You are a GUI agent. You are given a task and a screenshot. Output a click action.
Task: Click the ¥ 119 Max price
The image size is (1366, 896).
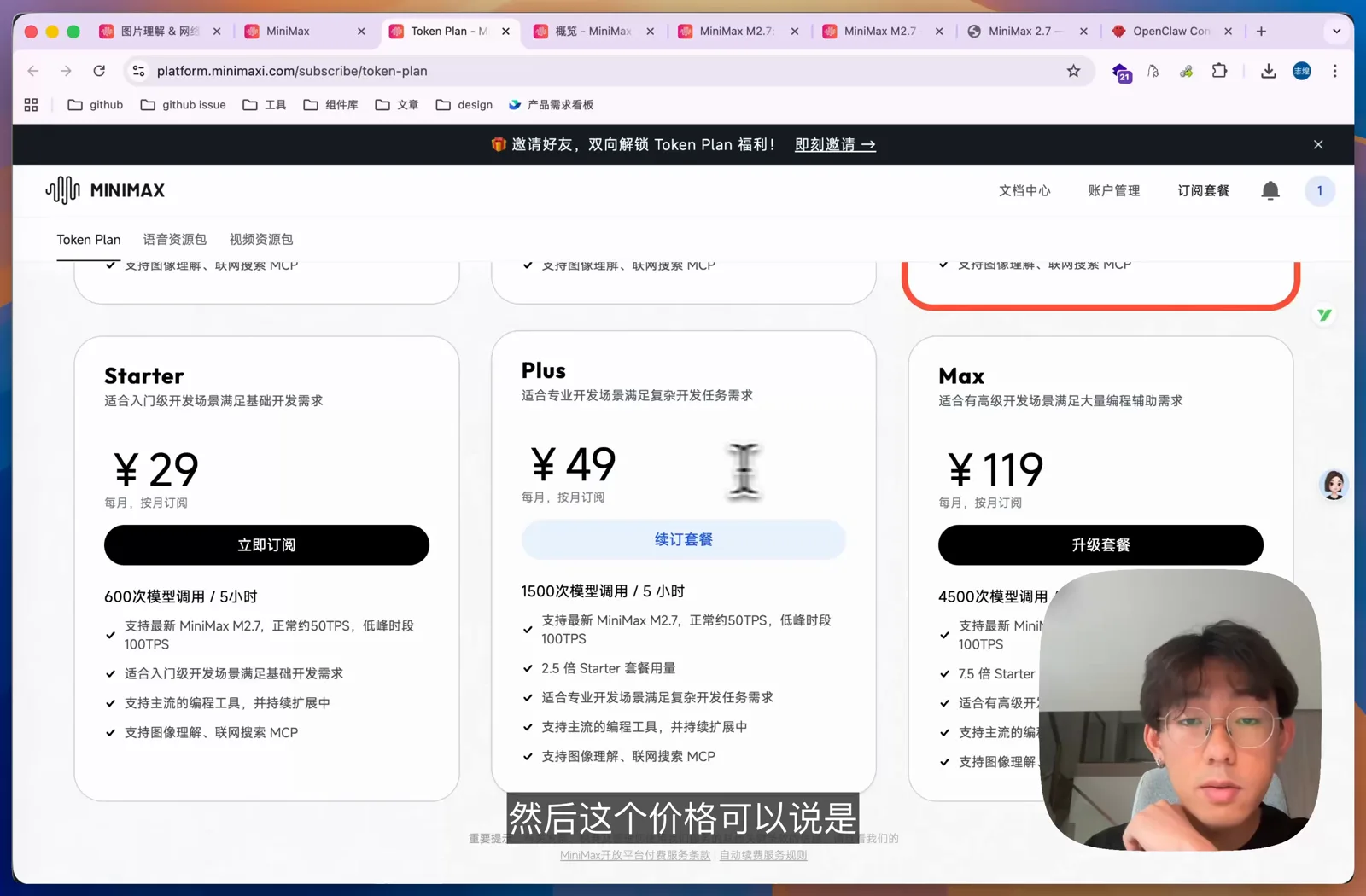[x=995, y=469]
